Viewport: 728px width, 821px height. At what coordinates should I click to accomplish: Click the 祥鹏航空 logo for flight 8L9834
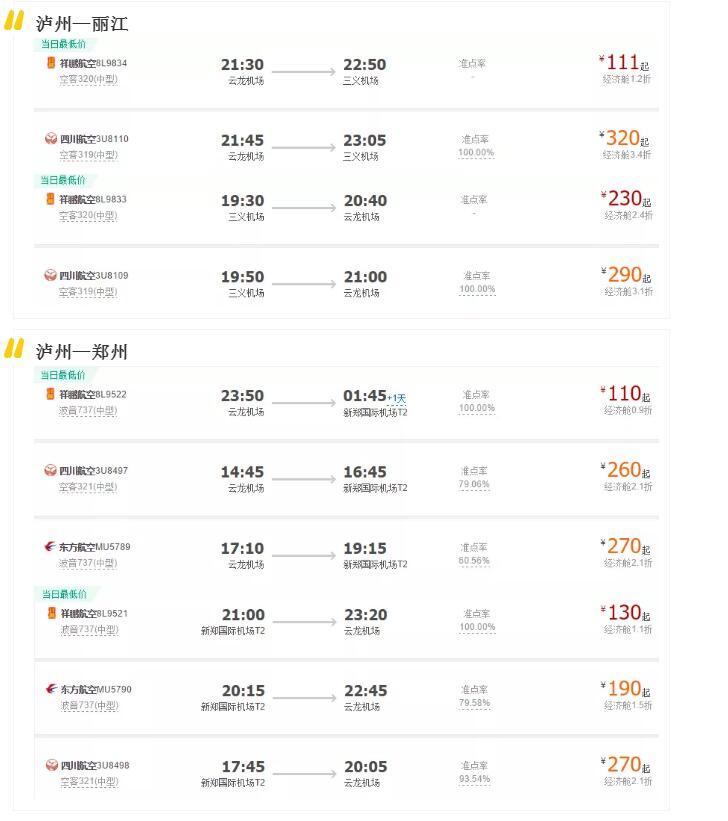click(51, 63)
